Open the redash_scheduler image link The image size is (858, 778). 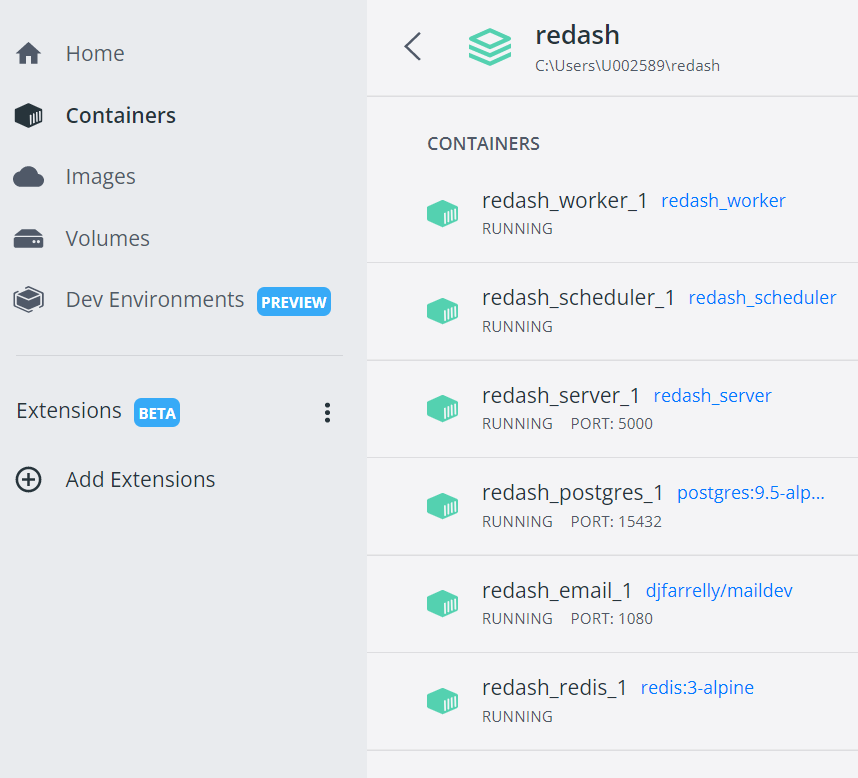pos(762,298)
